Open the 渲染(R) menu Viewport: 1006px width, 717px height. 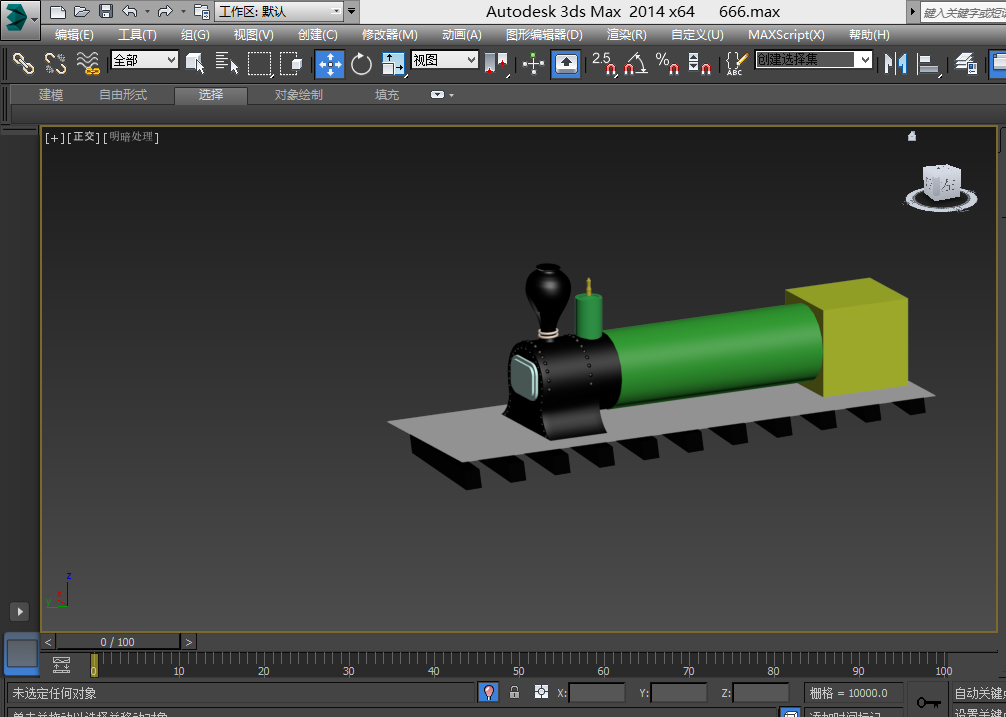pyautogui.click(x=626, y=35)
